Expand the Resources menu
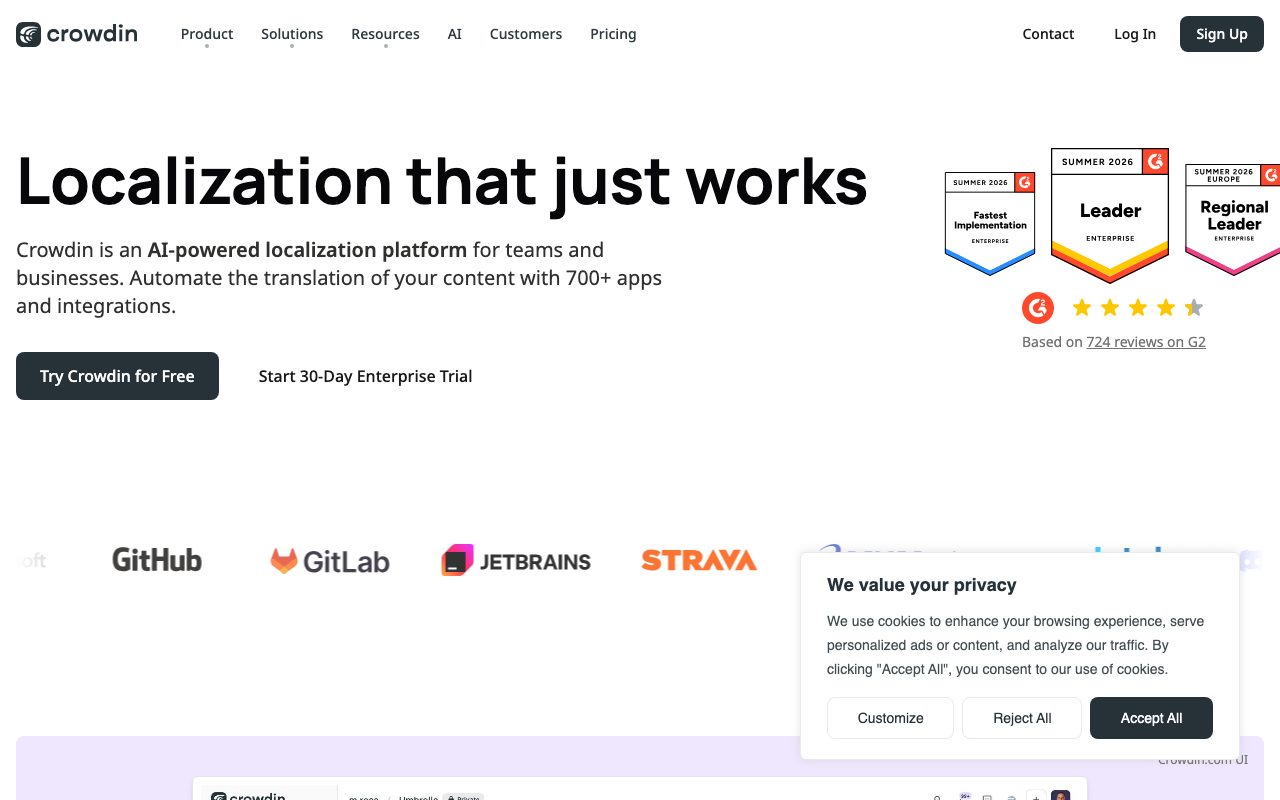This screenshot has height=800, width=1280. pyautogui.click(x=385, y=34)
